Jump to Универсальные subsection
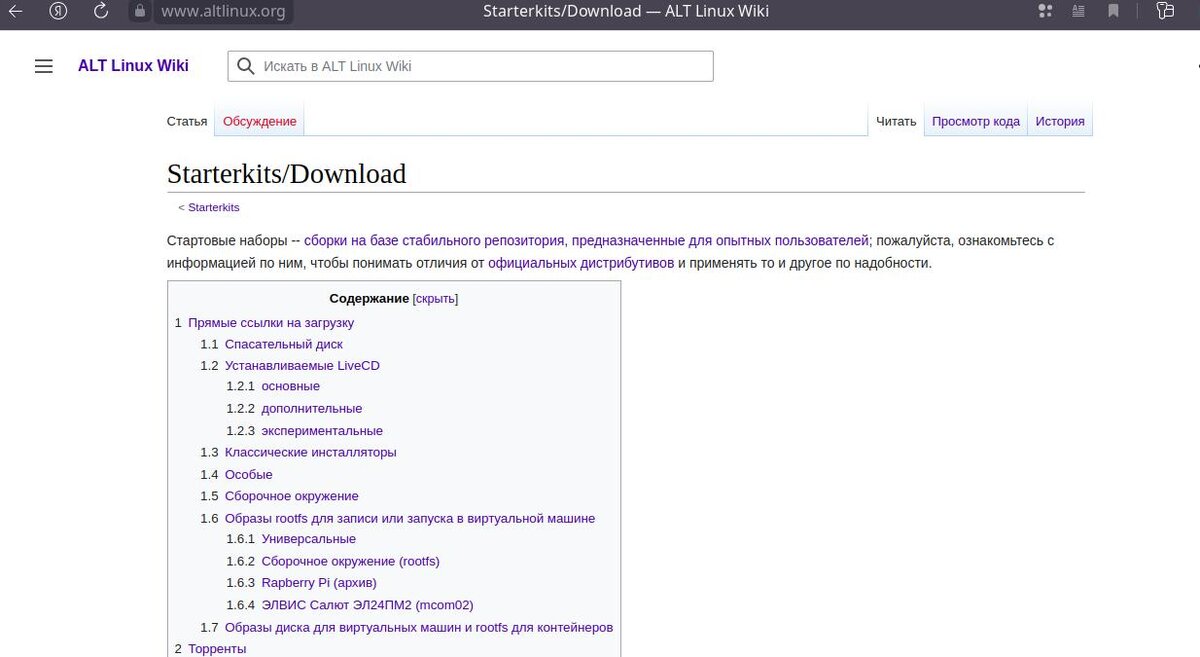 (309, 539)
